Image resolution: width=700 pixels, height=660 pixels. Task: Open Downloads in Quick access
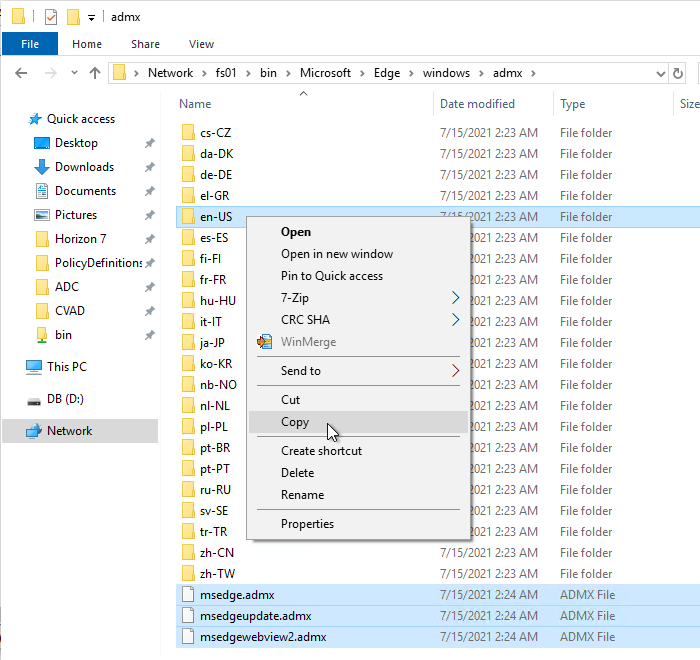[84, 167]
